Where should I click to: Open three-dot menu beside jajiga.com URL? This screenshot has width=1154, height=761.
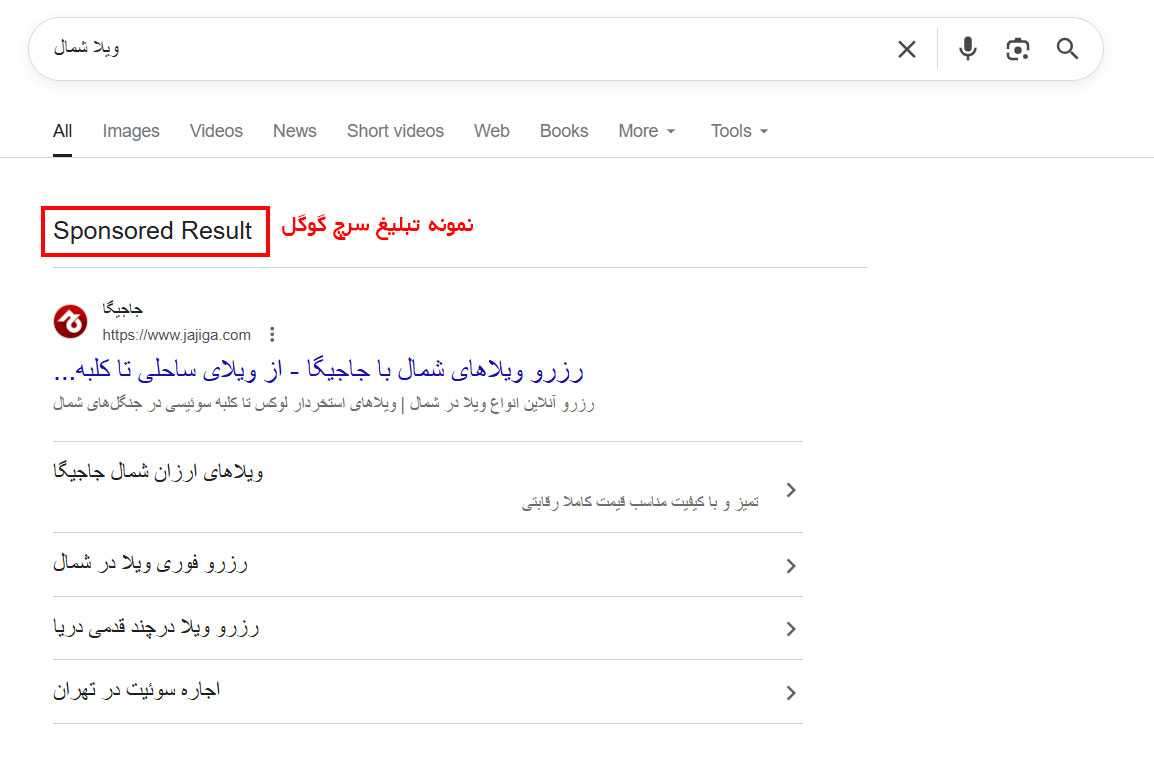point(272,335)
